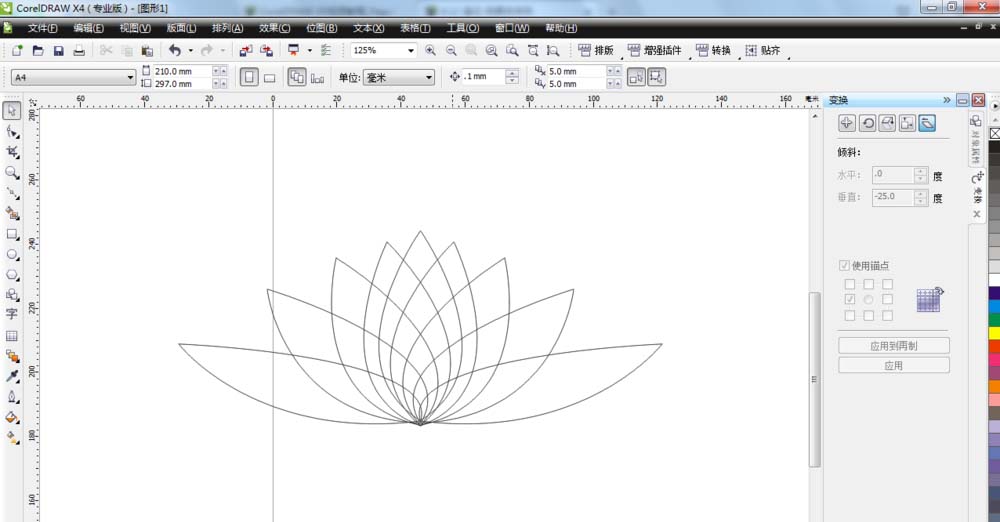Open the 效果(C) menu
The width and height of the screenshot is (1000, 522).
(275, 28)
